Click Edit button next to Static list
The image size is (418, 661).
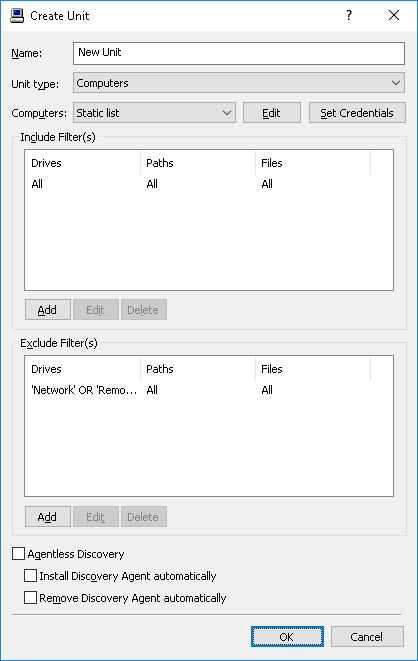(272, 113)
